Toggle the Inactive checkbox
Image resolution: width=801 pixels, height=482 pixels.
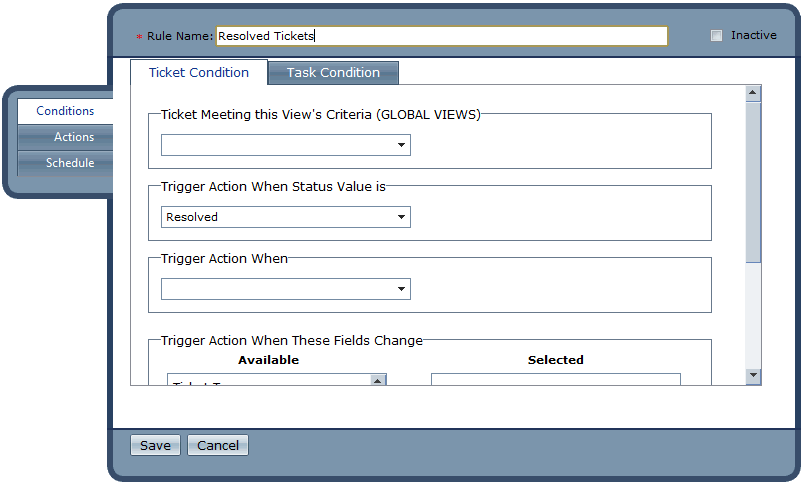click(716, 36)
